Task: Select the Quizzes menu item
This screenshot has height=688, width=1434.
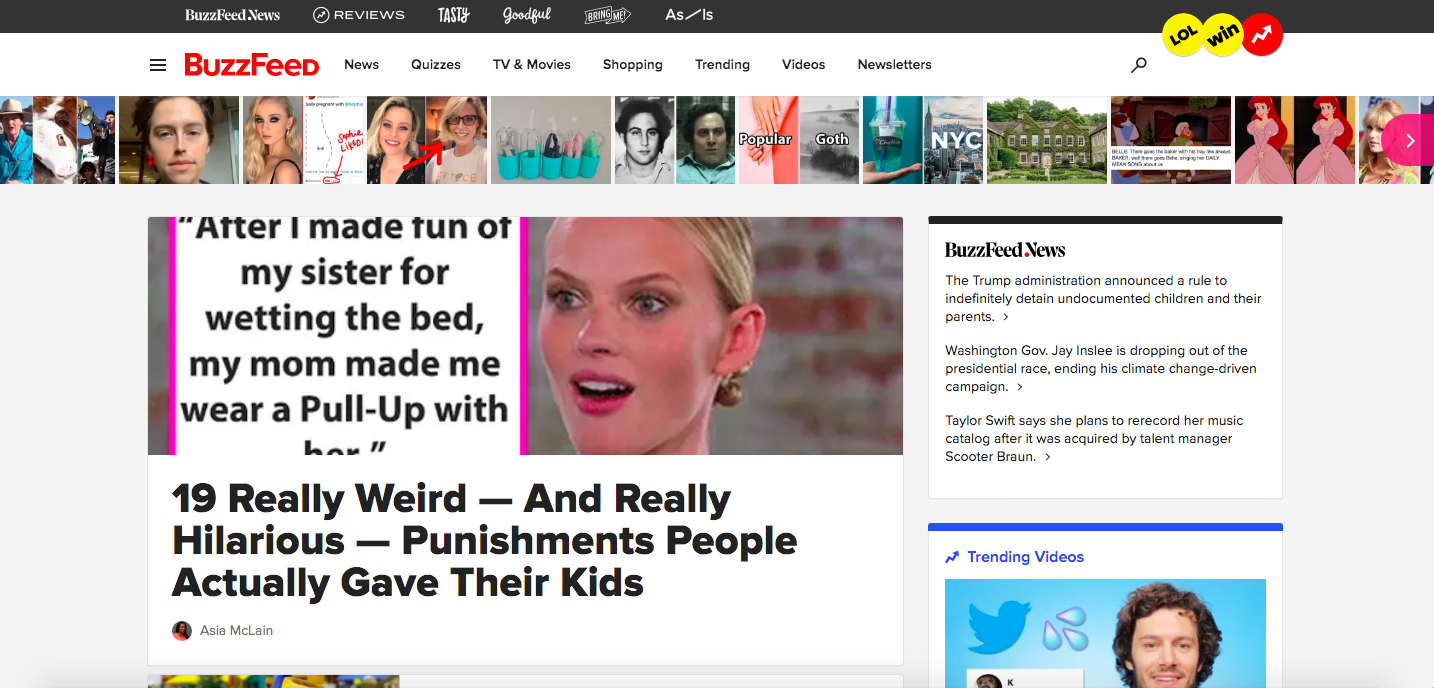Action: coord(436,65)
